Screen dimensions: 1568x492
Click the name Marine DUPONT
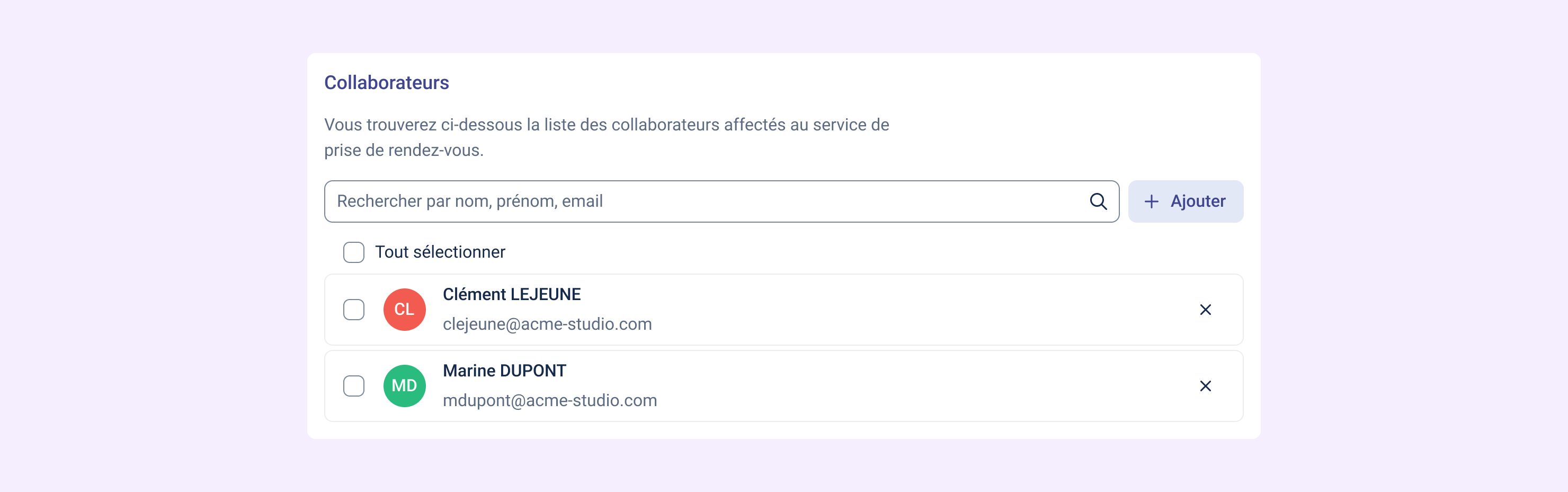pyautogui.click(x=504, y=371)
